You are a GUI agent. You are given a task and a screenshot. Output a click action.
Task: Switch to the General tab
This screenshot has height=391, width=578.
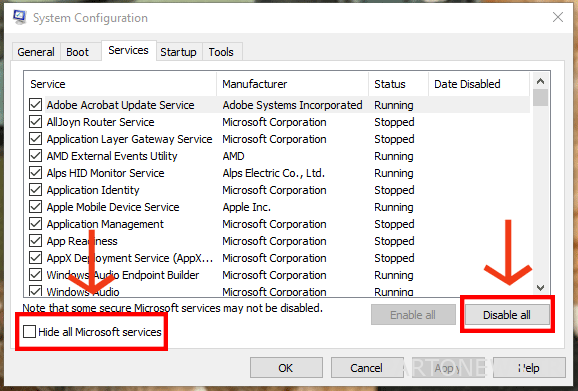tap(36, 52)
